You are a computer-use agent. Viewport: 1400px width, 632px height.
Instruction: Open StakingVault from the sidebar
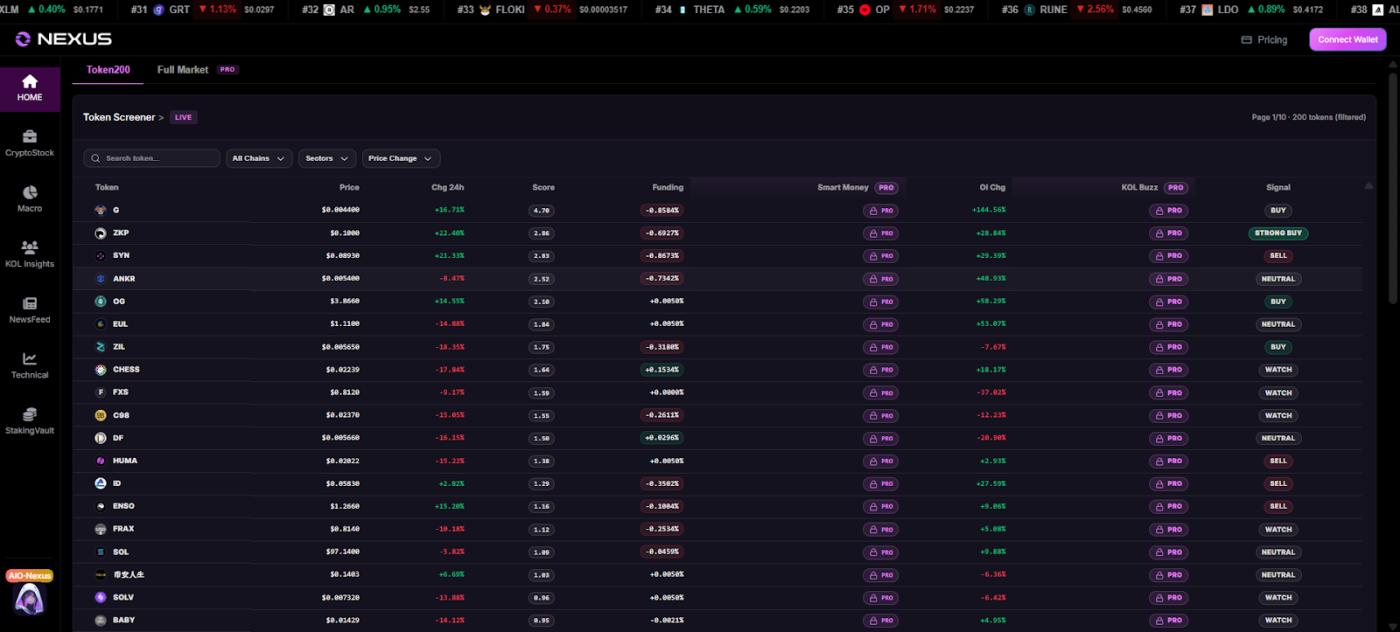pos(29,420)
